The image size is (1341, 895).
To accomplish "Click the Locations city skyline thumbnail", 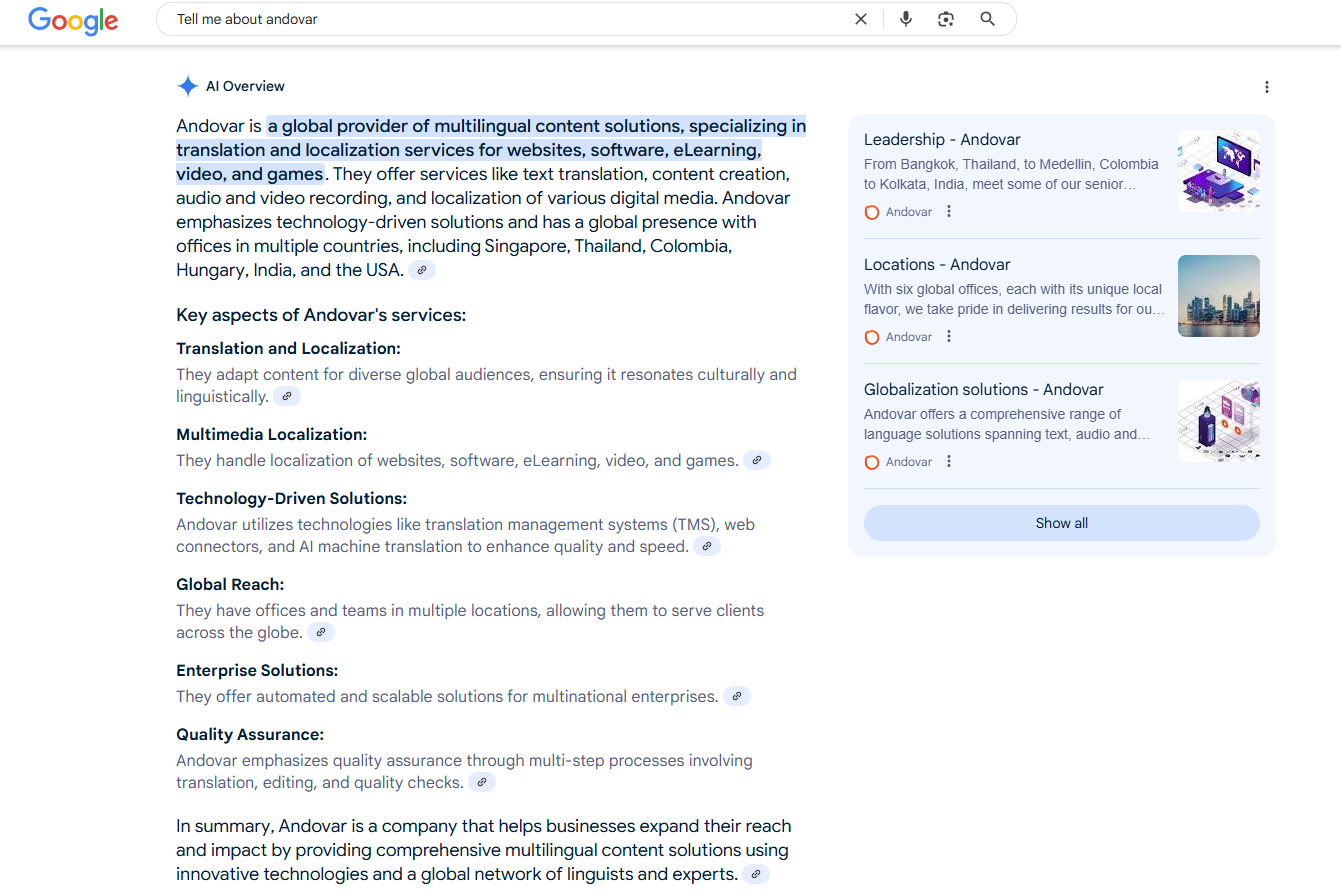I will click(x=1218, y=296).
